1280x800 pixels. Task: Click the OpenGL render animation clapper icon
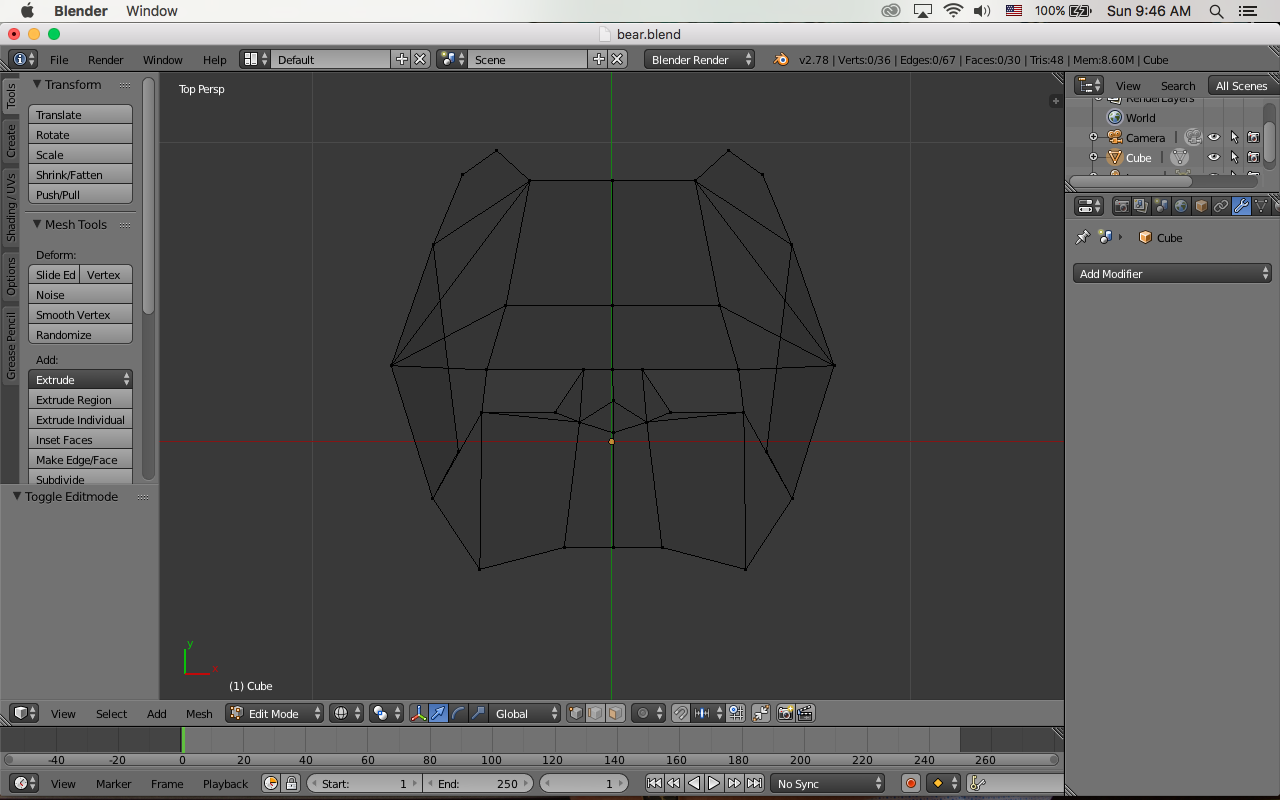click(805, 713)
